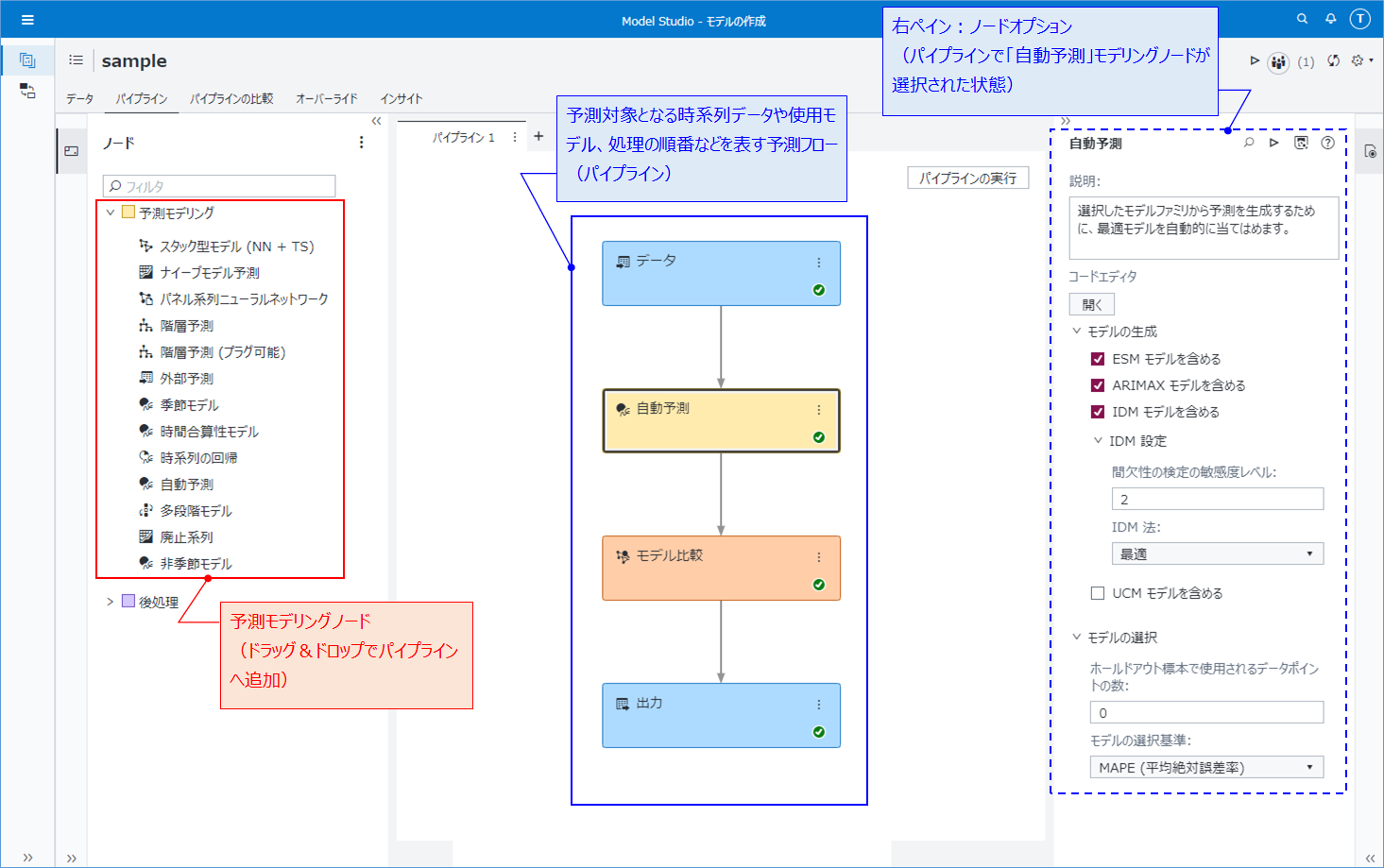This screenshot has width=1384, height=868.
Task: Select パネル系列ニューラルネットワーク node item
Action: [244, 299]
